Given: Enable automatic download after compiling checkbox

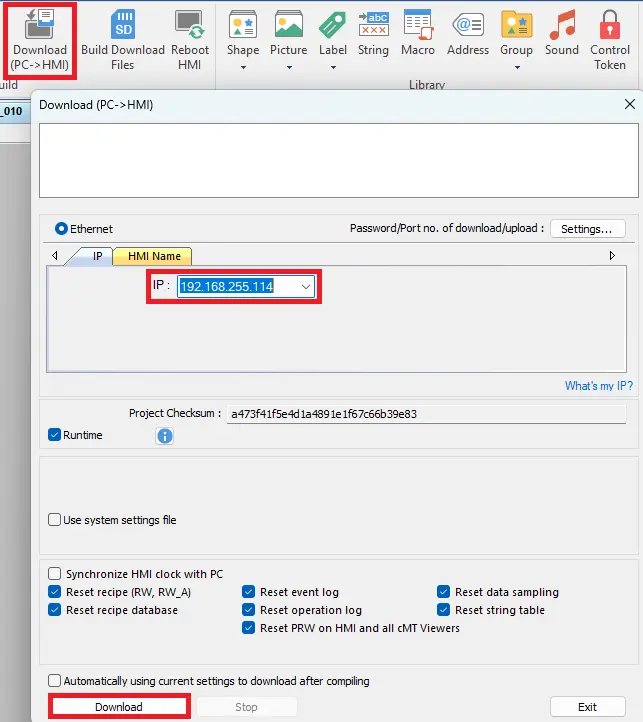Looking at the screenshot, I should pos(54,681).
